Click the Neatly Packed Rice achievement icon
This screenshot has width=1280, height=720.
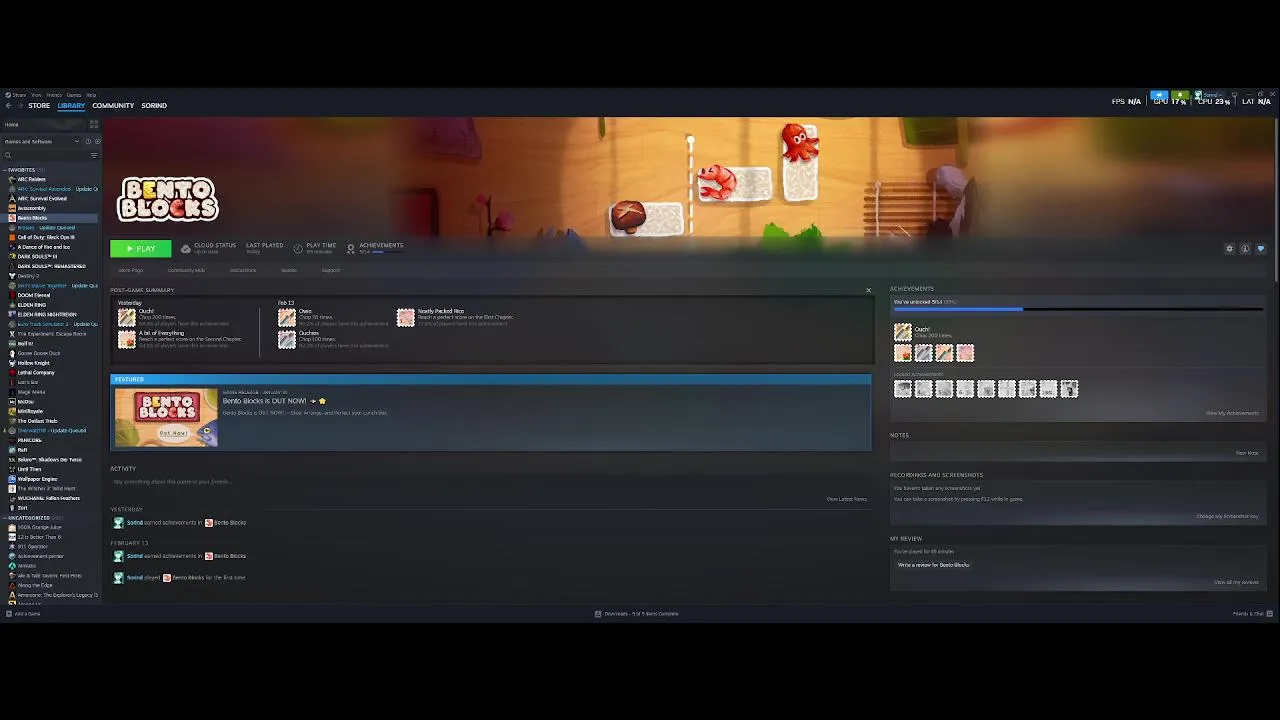406,317
